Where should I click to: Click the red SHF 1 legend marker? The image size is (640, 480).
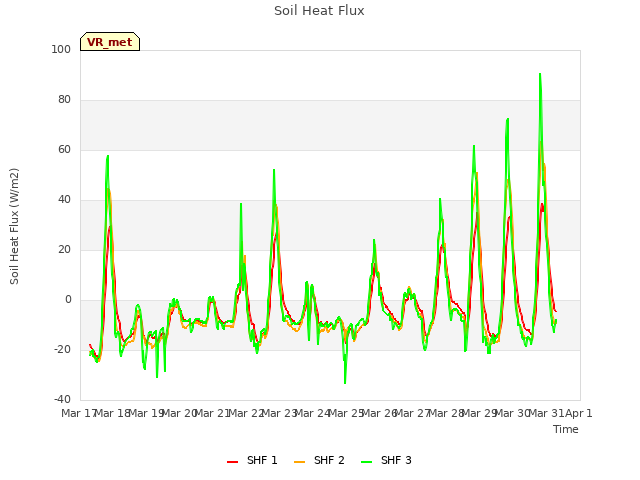click(232, 461)
